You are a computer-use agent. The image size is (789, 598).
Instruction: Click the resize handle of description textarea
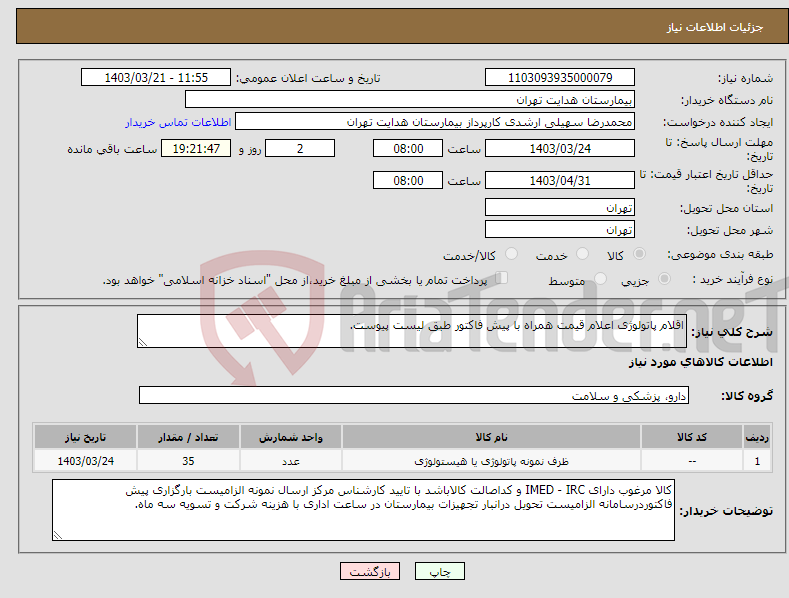(142, 342)
